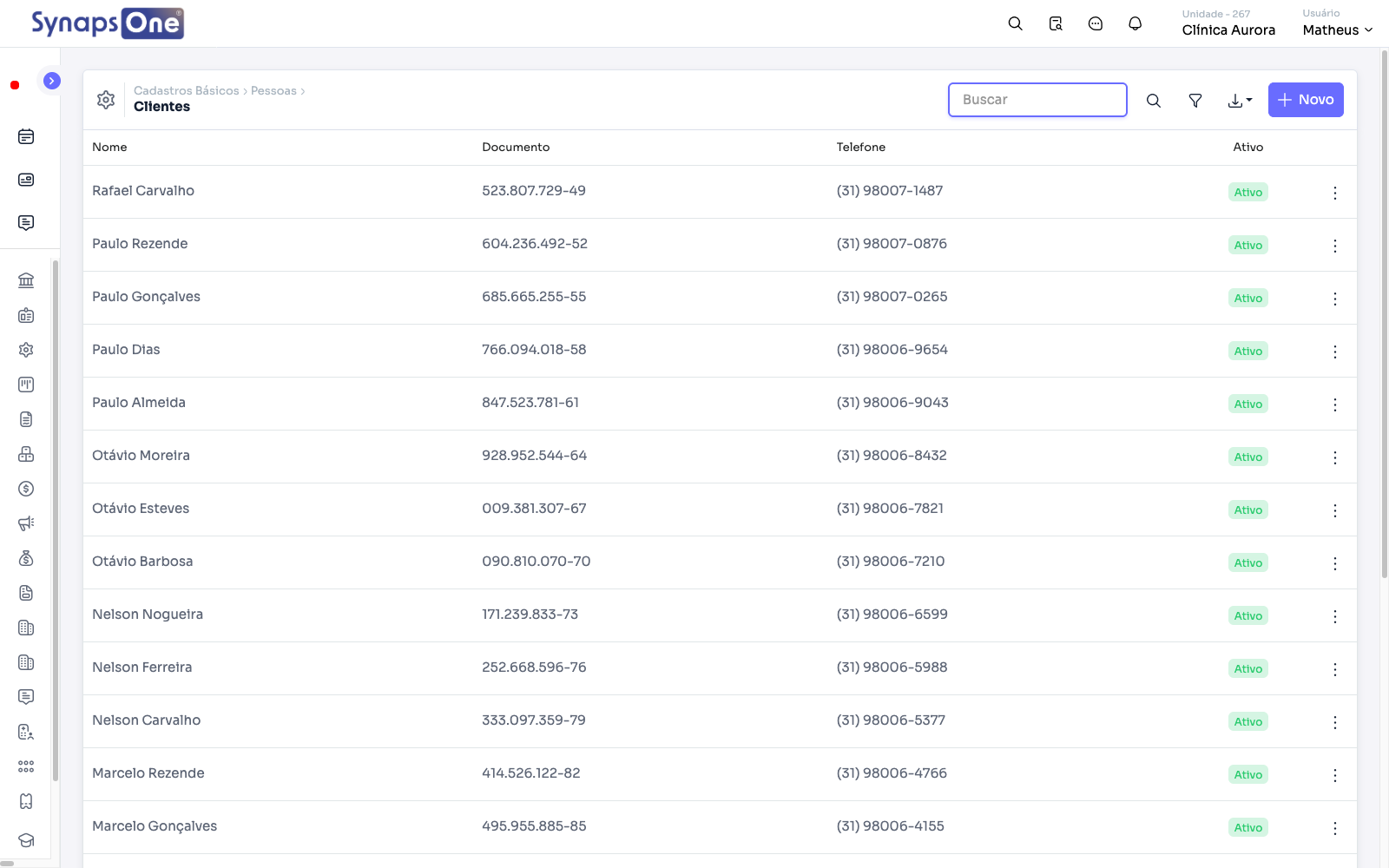Select the Paulo Dias name cell
Image resolution: width=1389 pixels, height=868 pixels.
click(x=126, y=350)
